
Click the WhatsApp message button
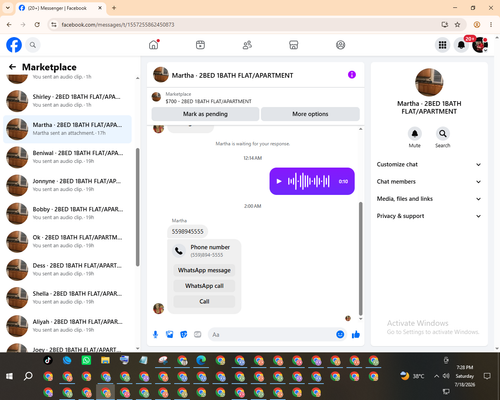pos(204,270)
